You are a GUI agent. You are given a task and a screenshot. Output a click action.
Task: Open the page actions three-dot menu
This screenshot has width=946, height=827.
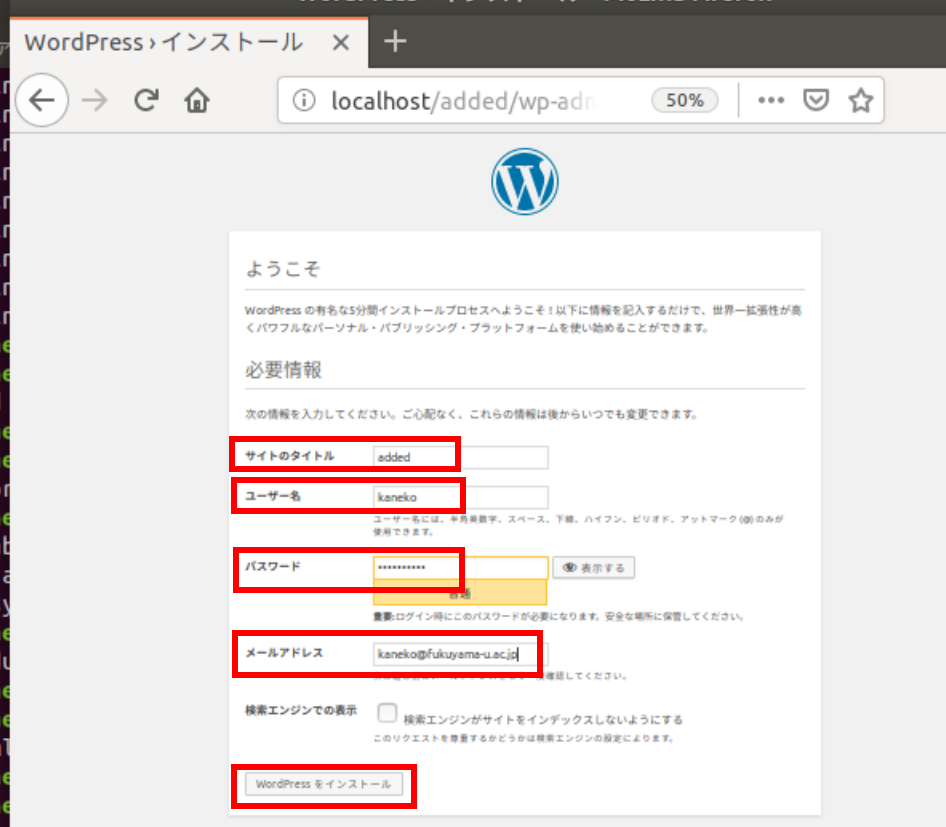pos(770,100)
